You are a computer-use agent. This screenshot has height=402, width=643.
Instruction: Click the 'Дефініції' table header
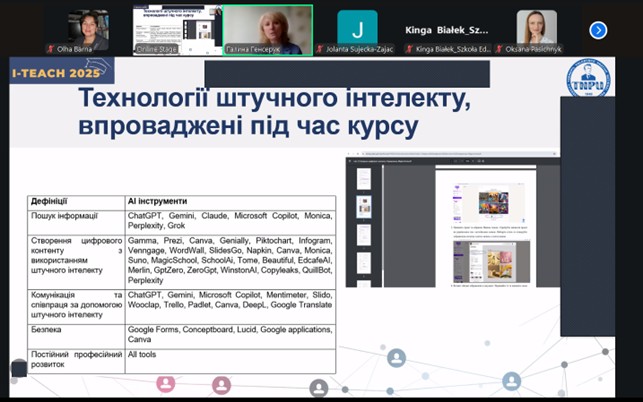pos(76,203)
